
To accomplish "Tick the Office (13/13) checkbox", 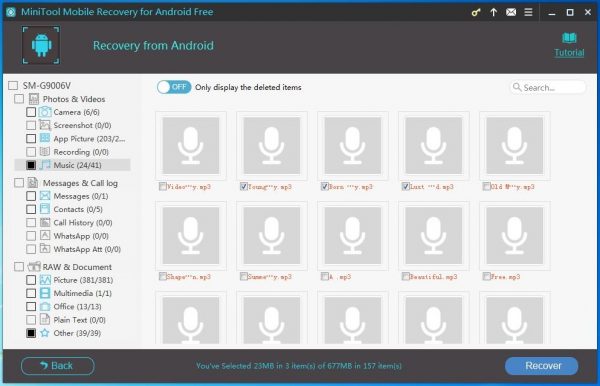I will point(31,306).
